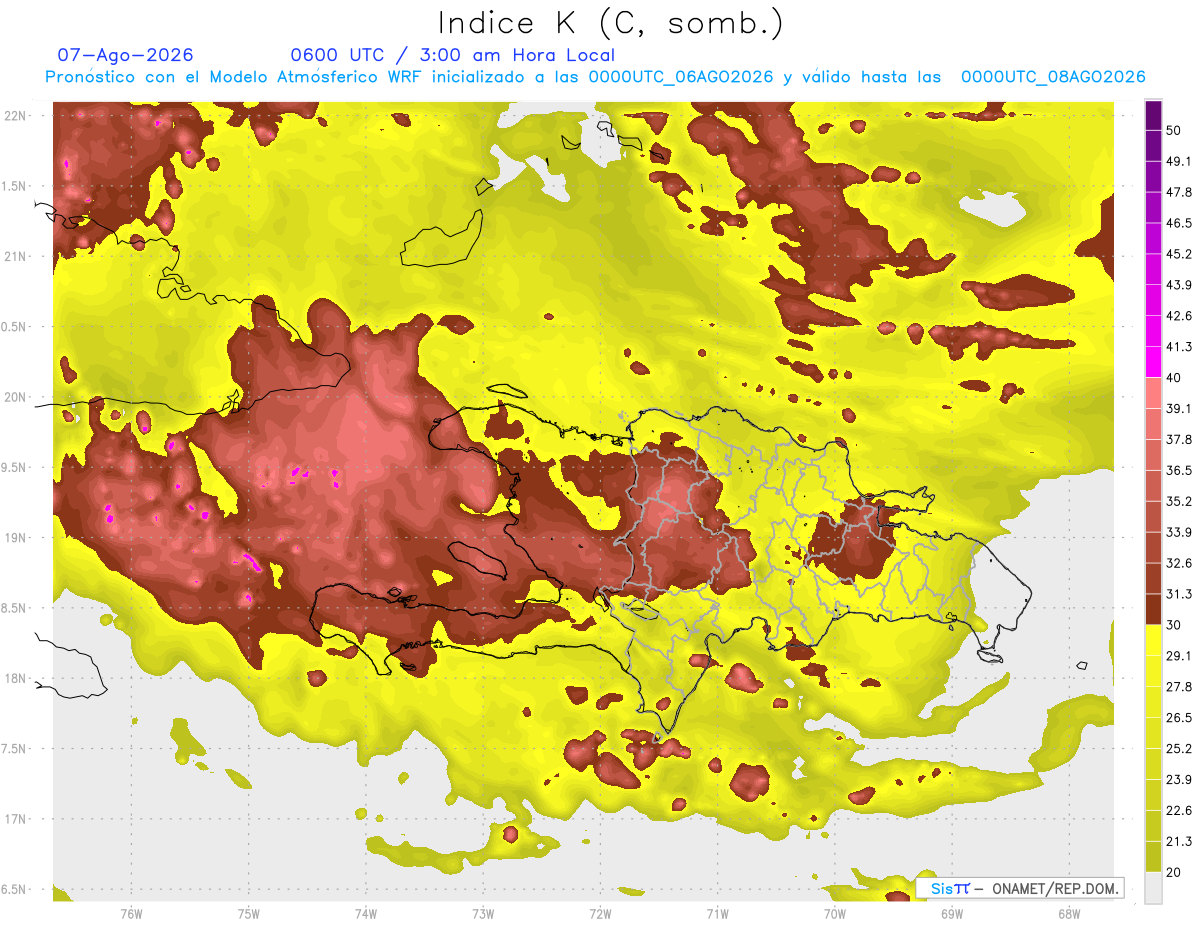Click the map title "Indice K (C, somb.)"
Image resolution: width=1200 pixels, height=927 pixels.
[x=610, y=23]
